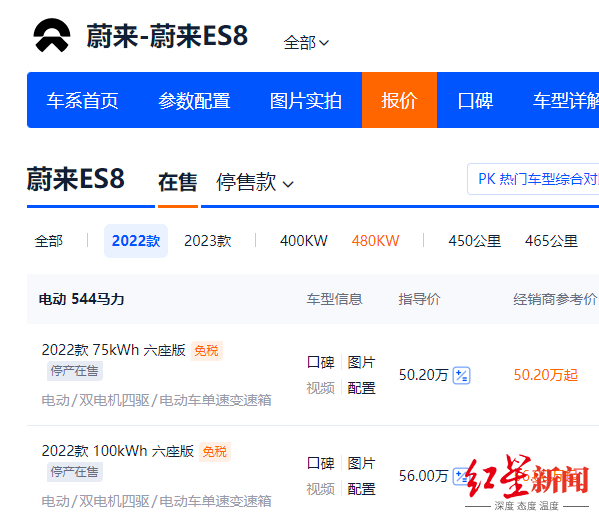The width and height of the screenshot is (599, 522).
Task: Go to 车系首页 tab
Action: click(x=83, y=101)
